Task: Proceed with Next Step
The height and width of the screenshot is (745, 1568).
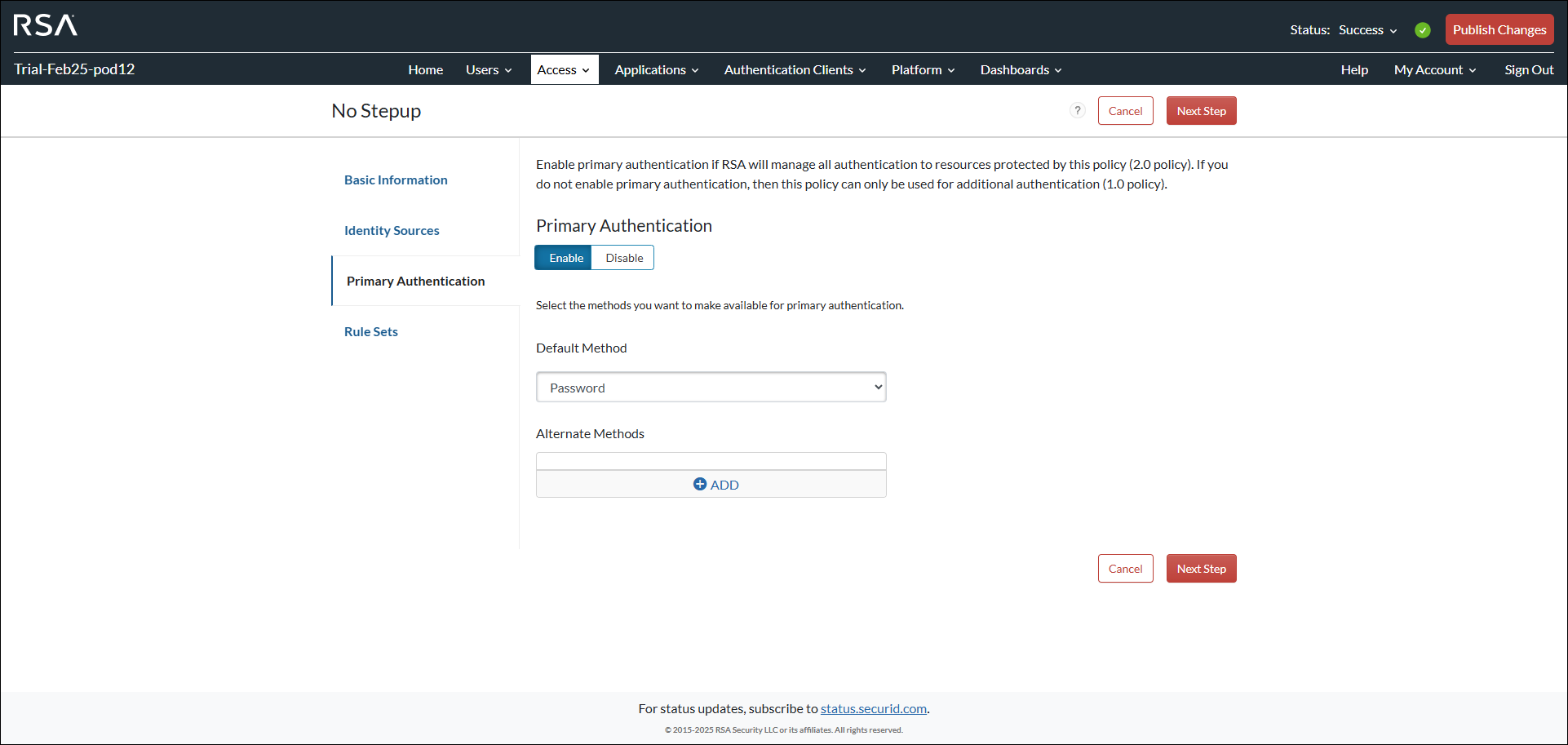Action: (x=1201, y=110)
